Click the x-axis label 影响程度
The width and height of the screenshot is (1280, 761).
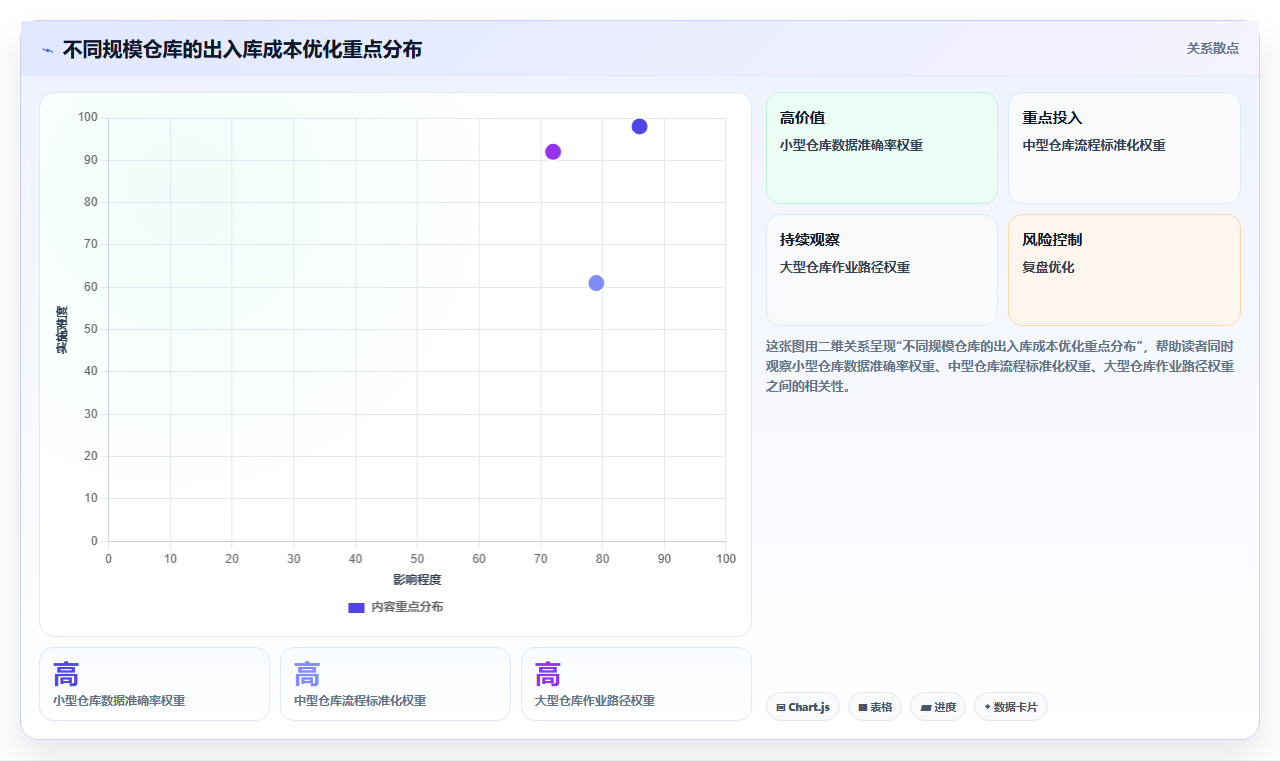click(417, 580)
